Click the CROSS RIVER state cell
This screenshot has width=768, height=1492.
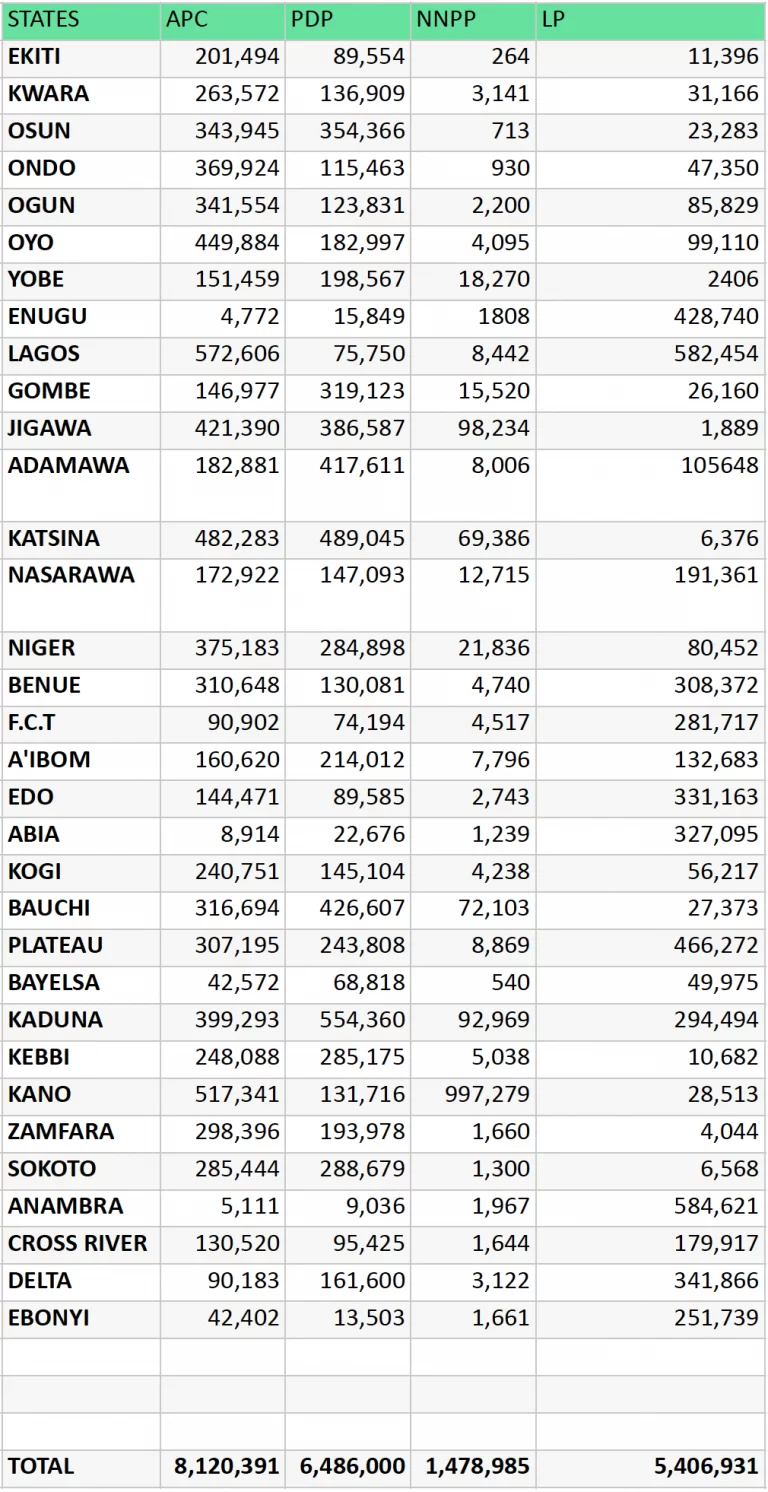[x=80, y=1243]
